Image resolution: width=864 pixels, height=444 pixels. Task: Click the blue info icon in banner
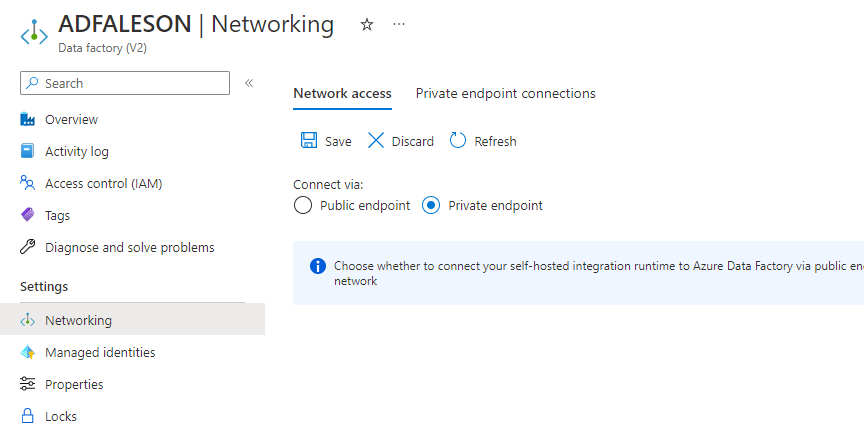pos(318,266)
